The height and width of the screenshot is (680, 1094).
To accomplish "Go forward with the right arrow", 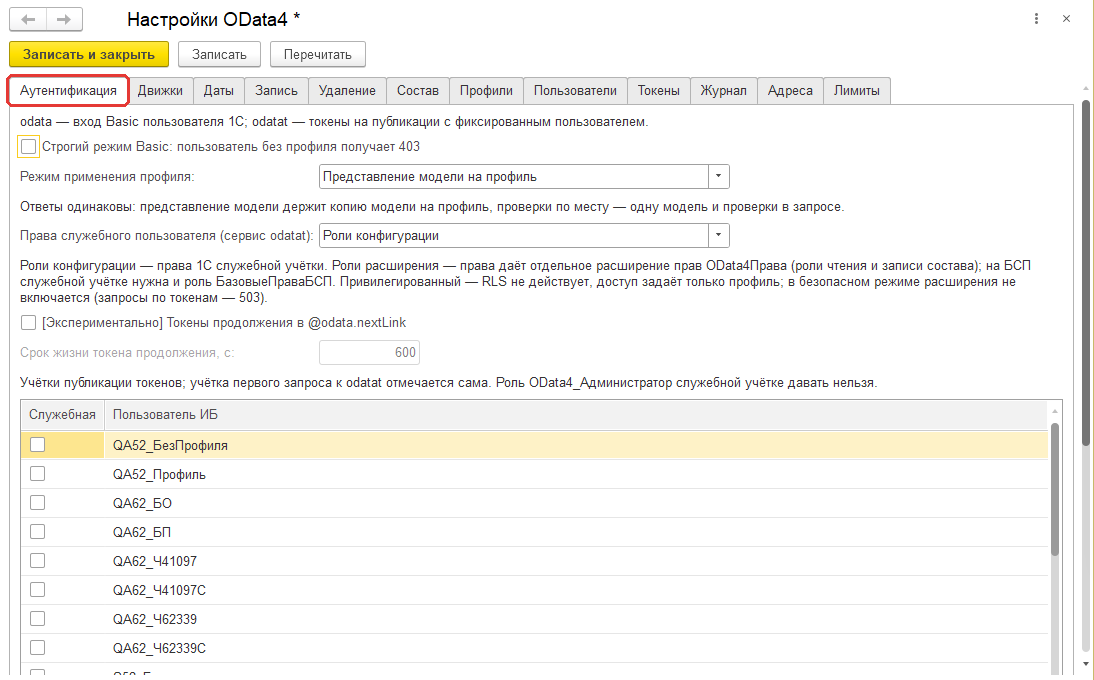I will pos(64,20).
